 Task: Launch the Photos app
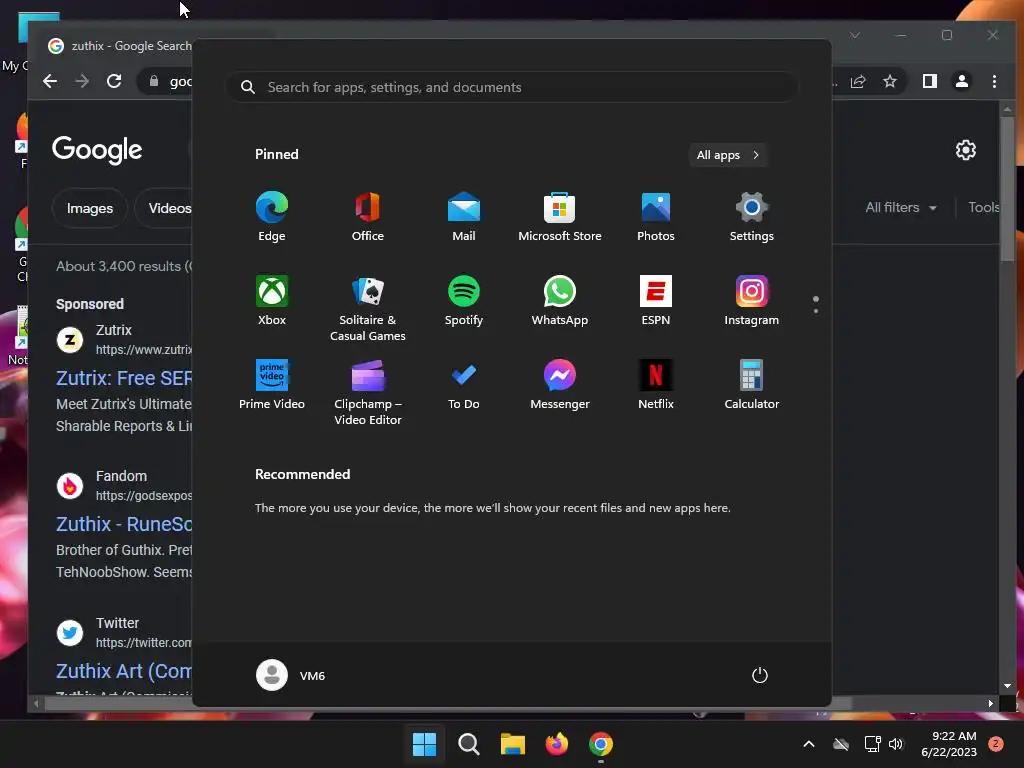tap(656, 217)
